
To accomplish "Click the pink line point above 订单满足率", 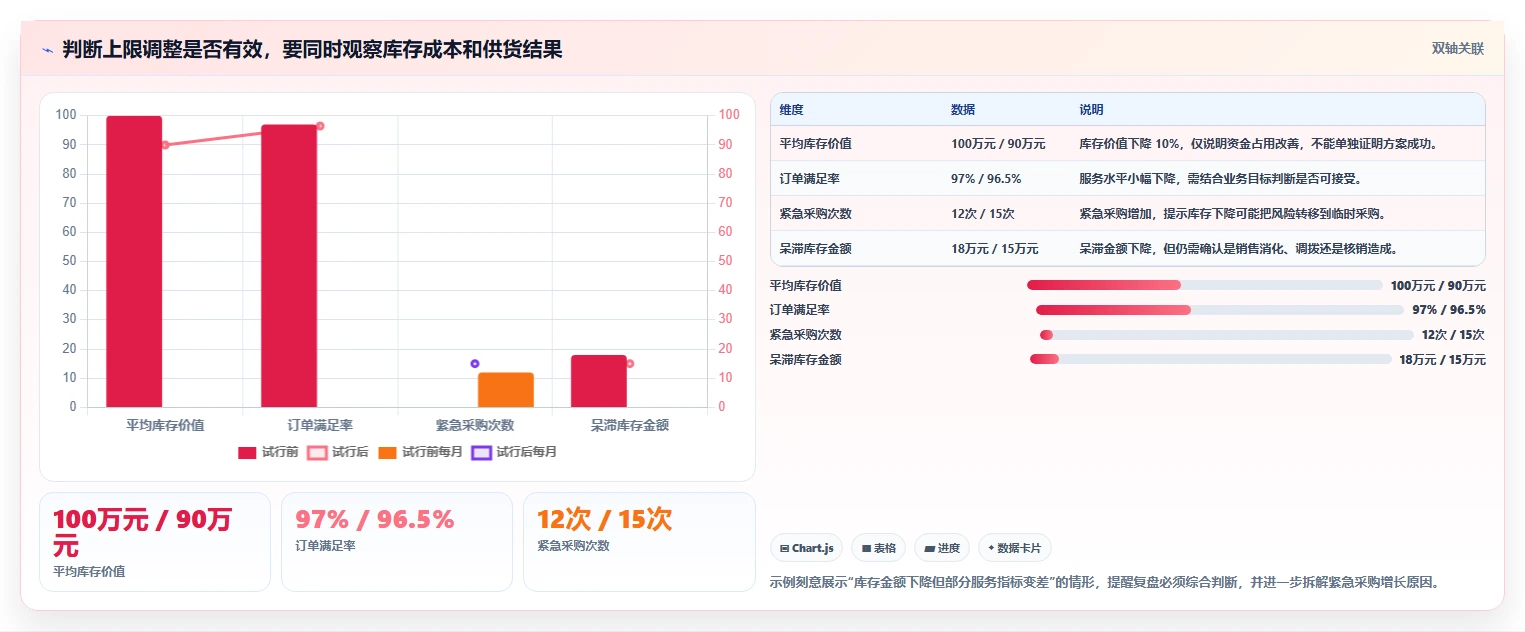I will point(320,126).
